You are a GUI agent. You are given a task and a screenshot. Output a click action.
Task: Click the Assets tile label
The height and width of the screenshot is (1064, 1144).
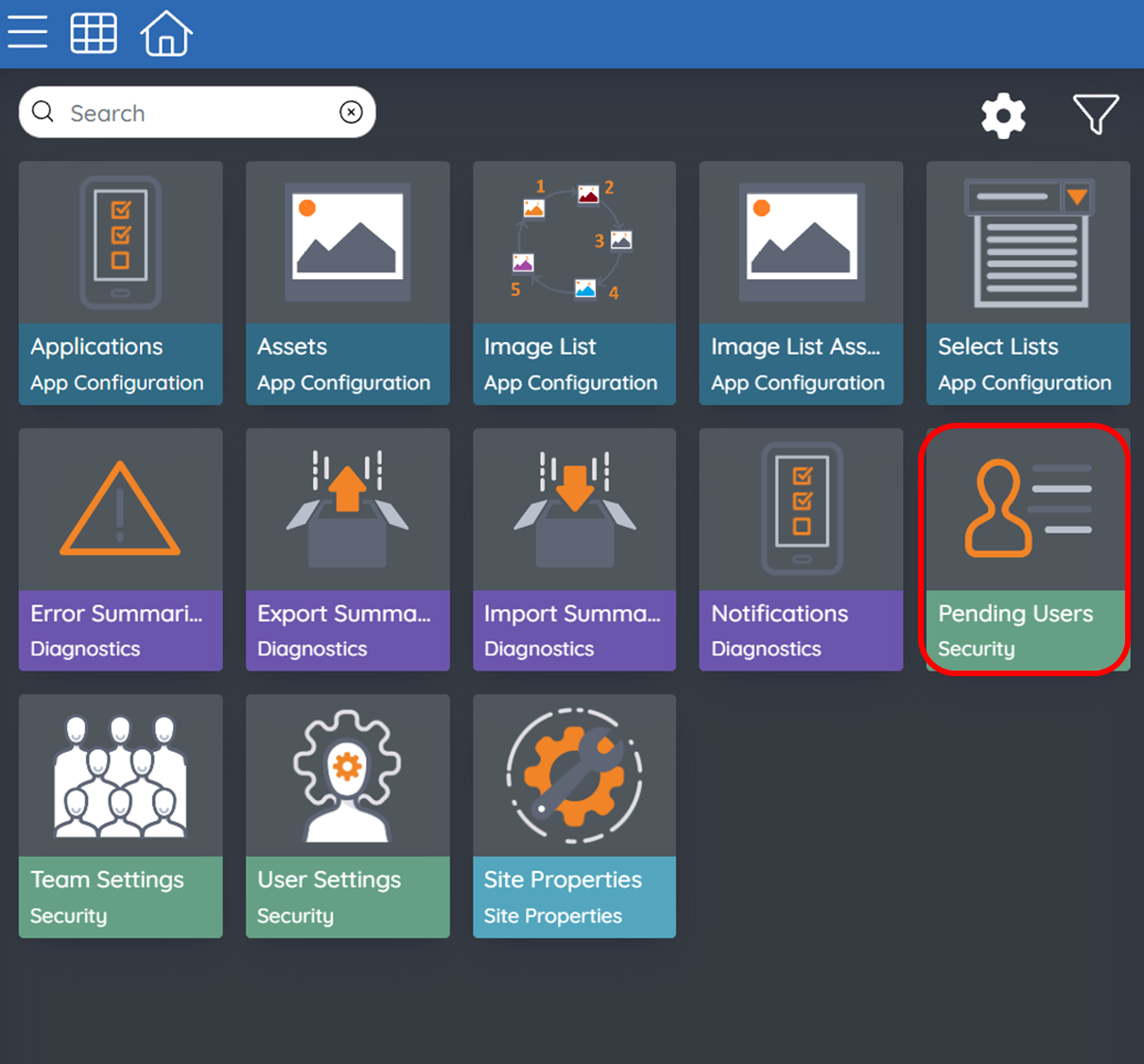tap(292, 347)
